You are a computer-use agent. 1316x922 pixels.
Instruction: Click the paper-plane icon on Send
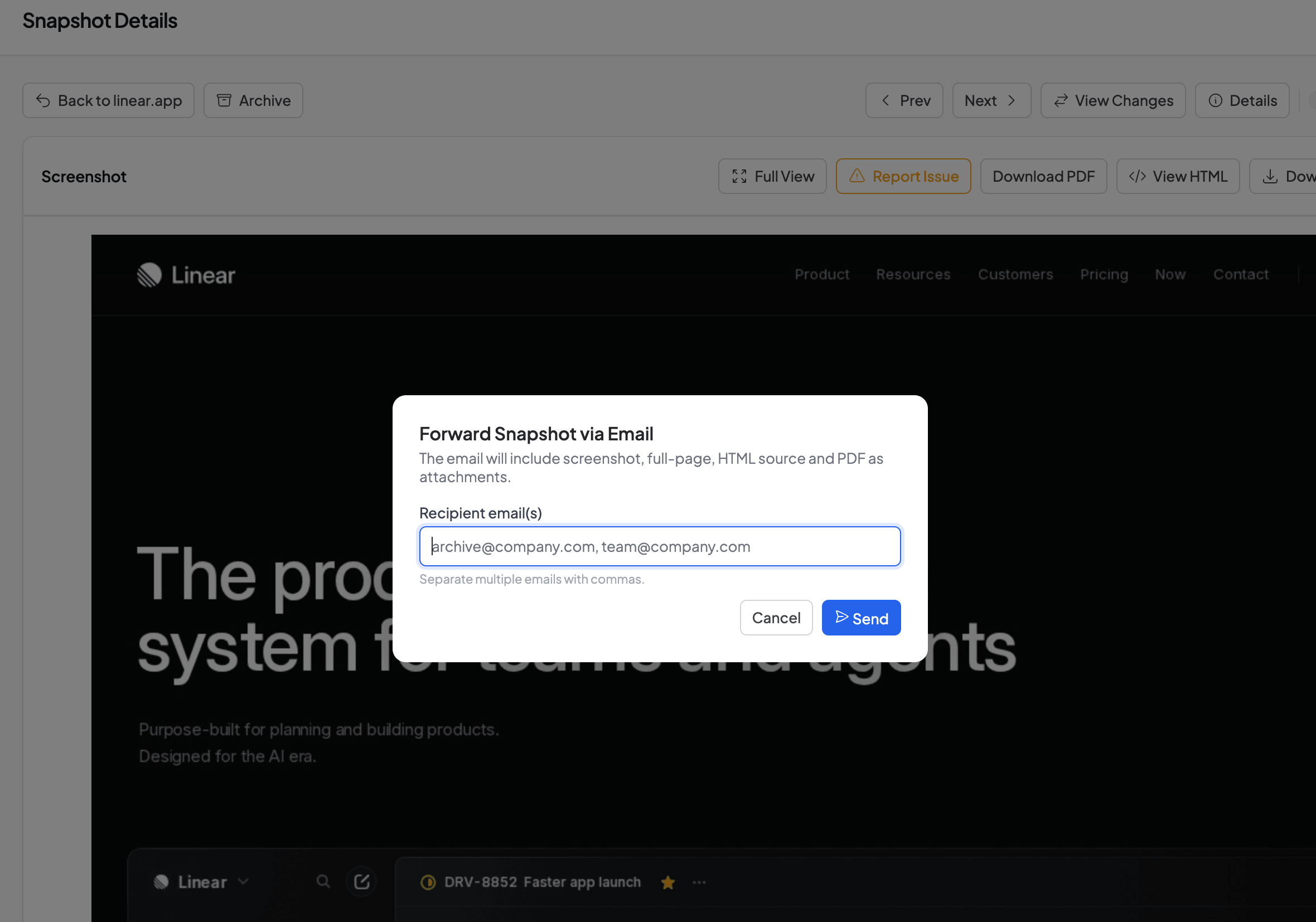point(841,617)
